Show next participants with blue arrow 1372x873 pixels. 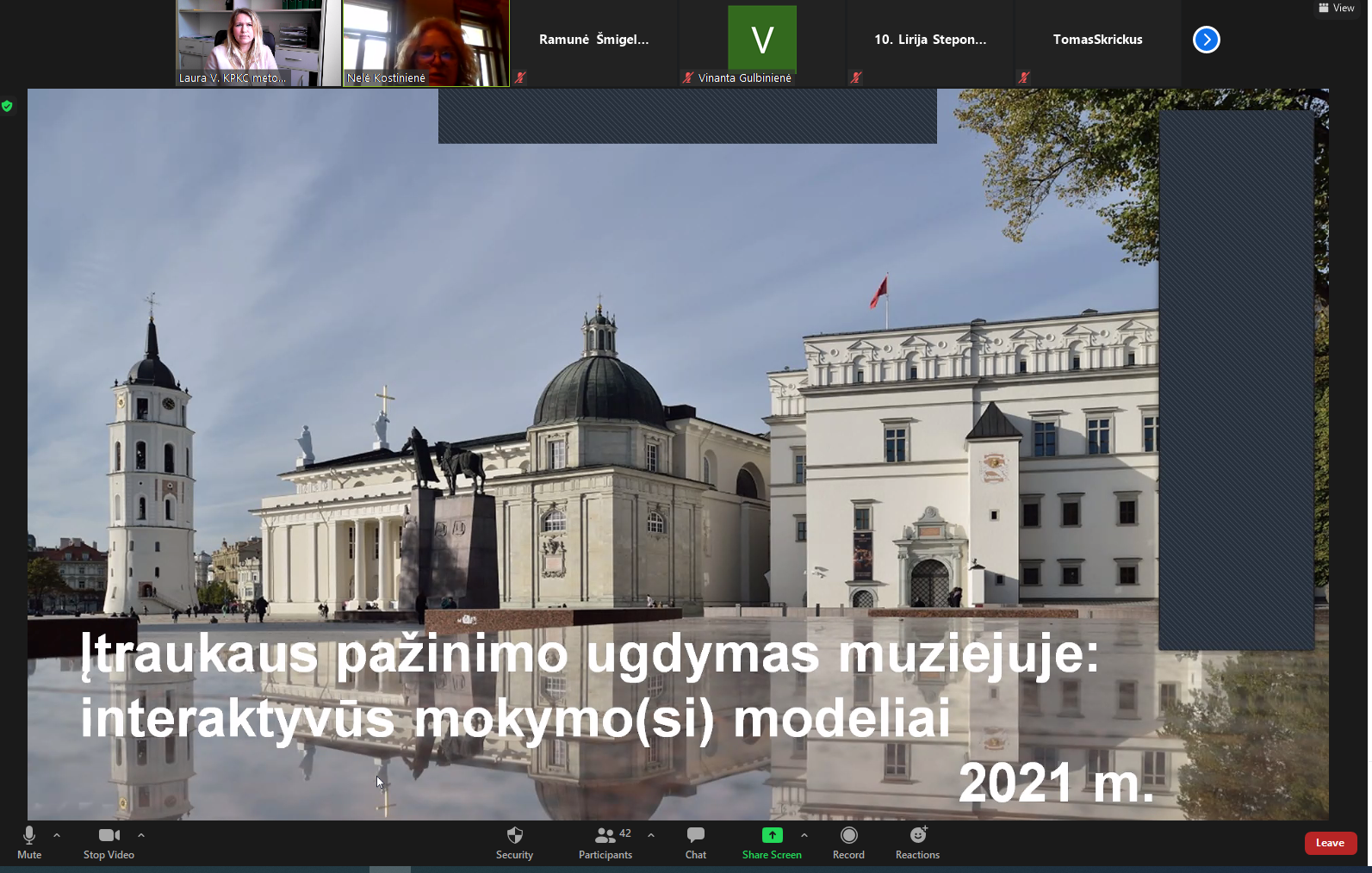point(1206,40)
